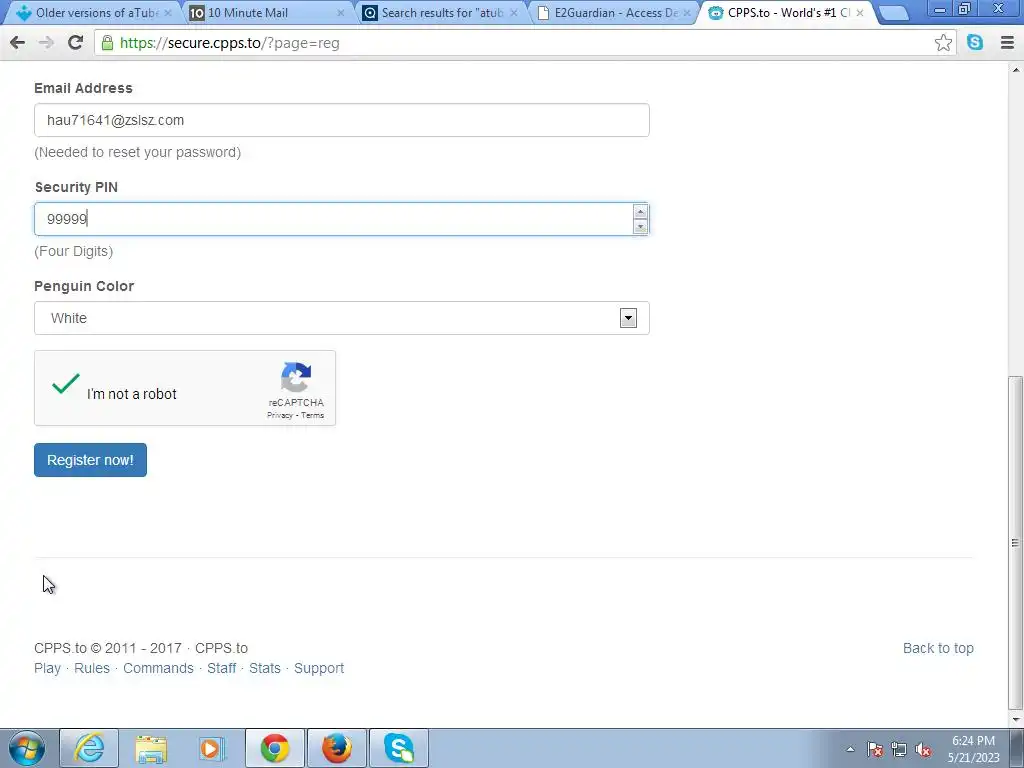
Task: Click the green padlock security icon
Action: 107,43
